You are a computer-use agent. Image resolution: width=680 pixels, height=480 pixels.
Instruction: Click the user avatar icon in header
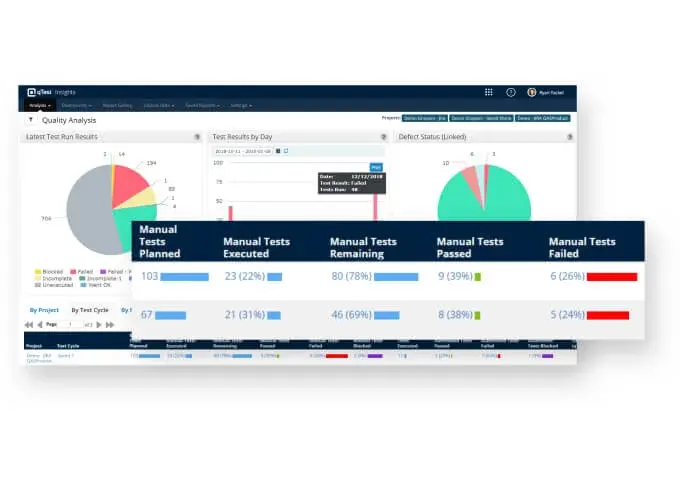532,92
